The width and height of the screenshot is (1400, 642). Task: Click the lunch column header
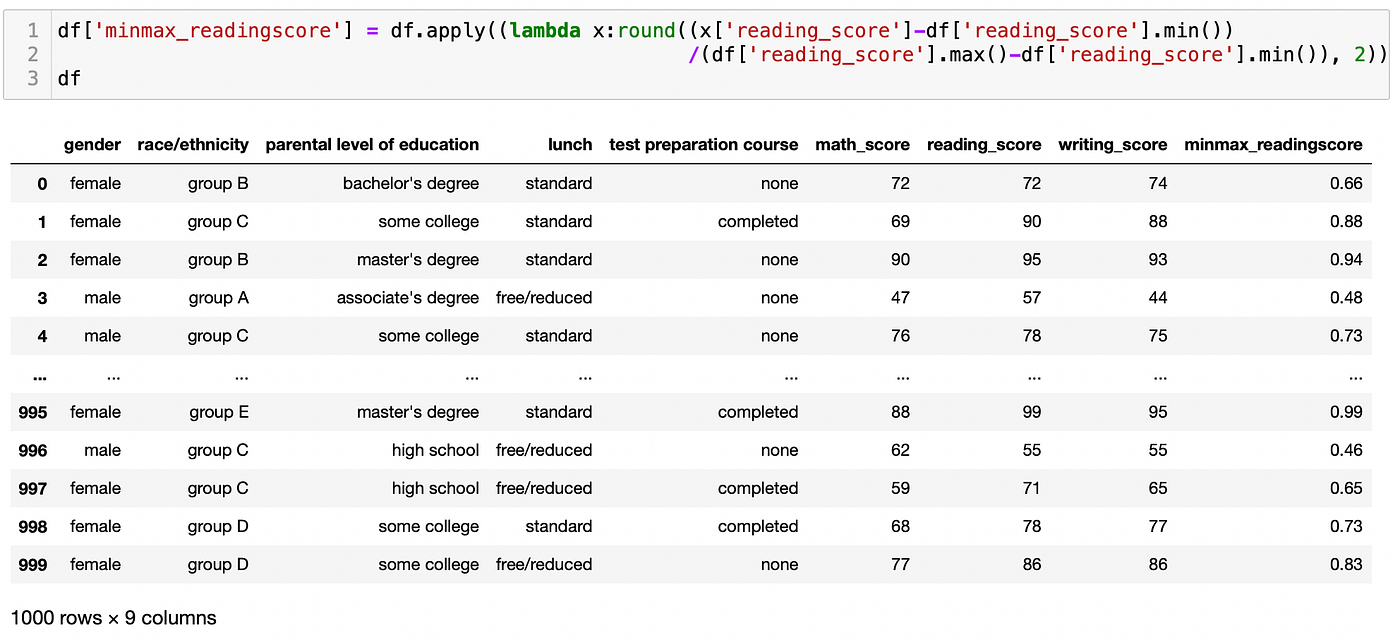(x=570, y=145)
